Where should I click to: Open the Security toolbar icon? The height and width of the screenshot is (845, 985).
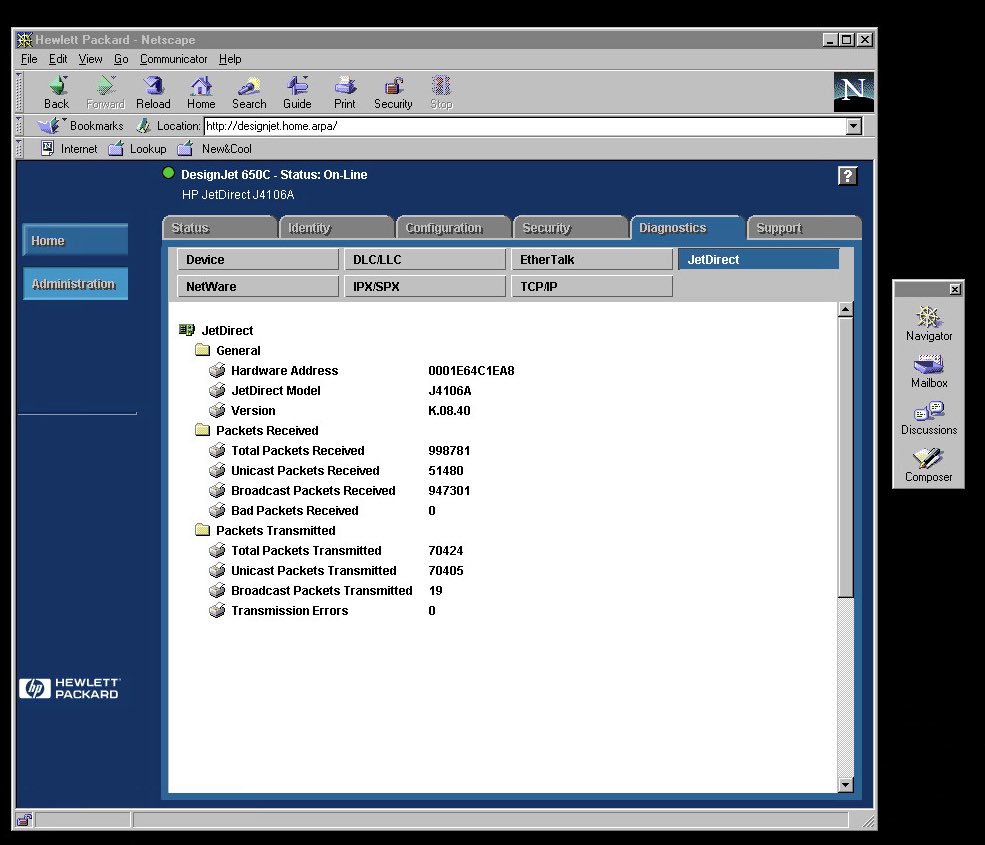pos(393,92)
